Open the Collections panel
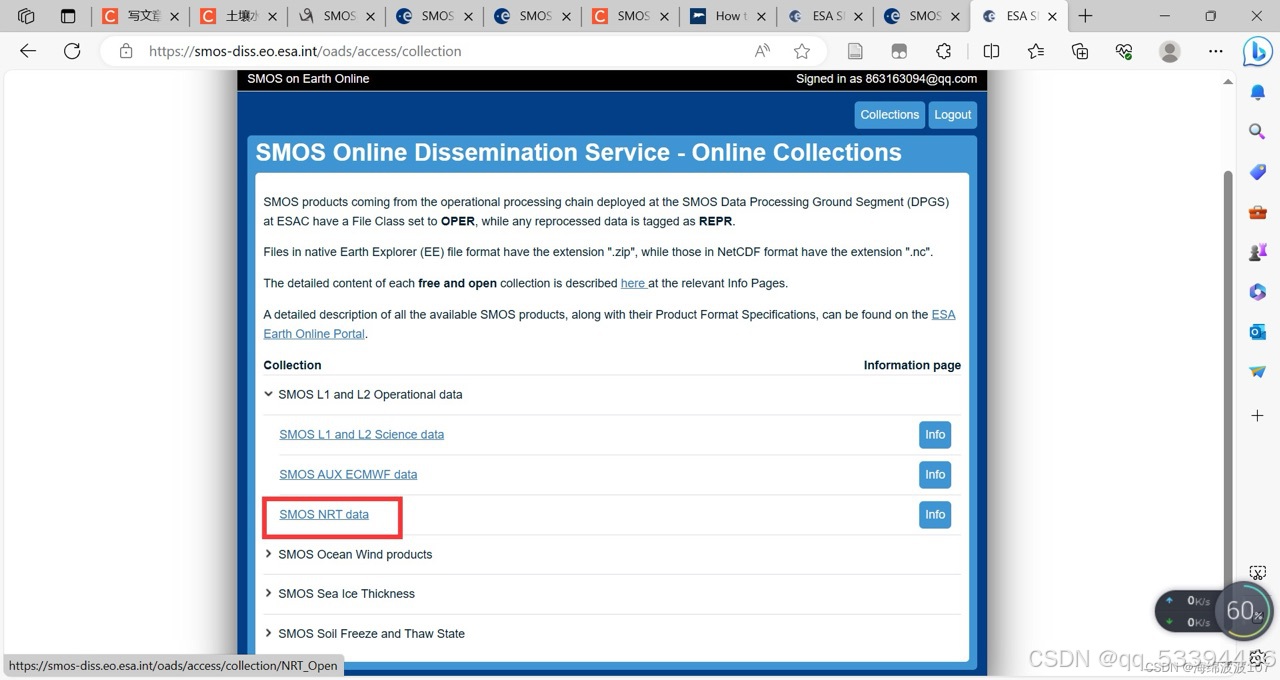The height and width of the screenshot is (680, 1280). point(1079,51)
